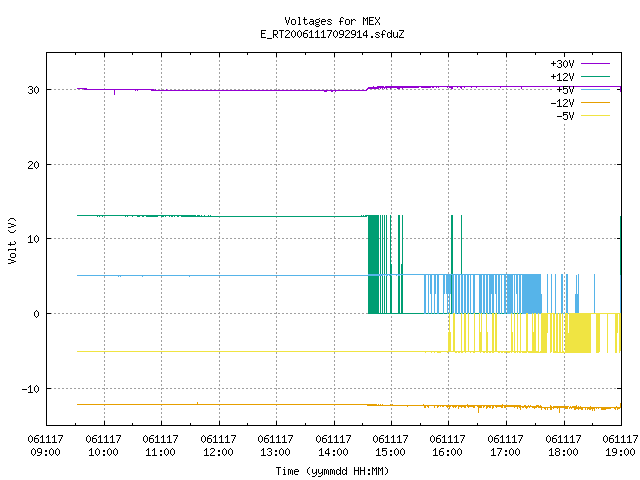Click the green +12V legend line sample
The image size is (640, 480).
pyautogui.click(x=596, y=76)
